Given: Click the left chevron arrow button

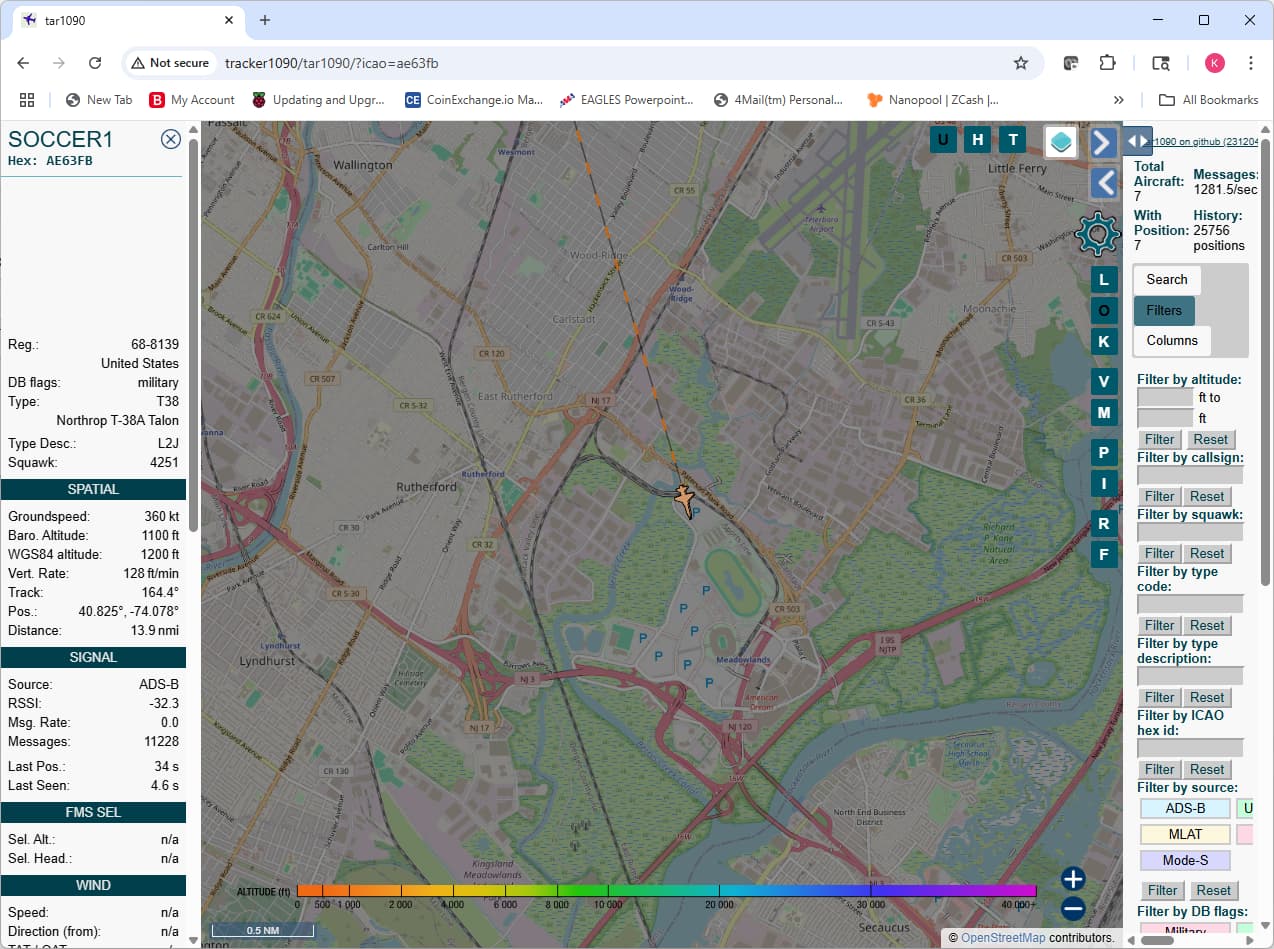Looking at the screenshot, I should pos(1102,183).
